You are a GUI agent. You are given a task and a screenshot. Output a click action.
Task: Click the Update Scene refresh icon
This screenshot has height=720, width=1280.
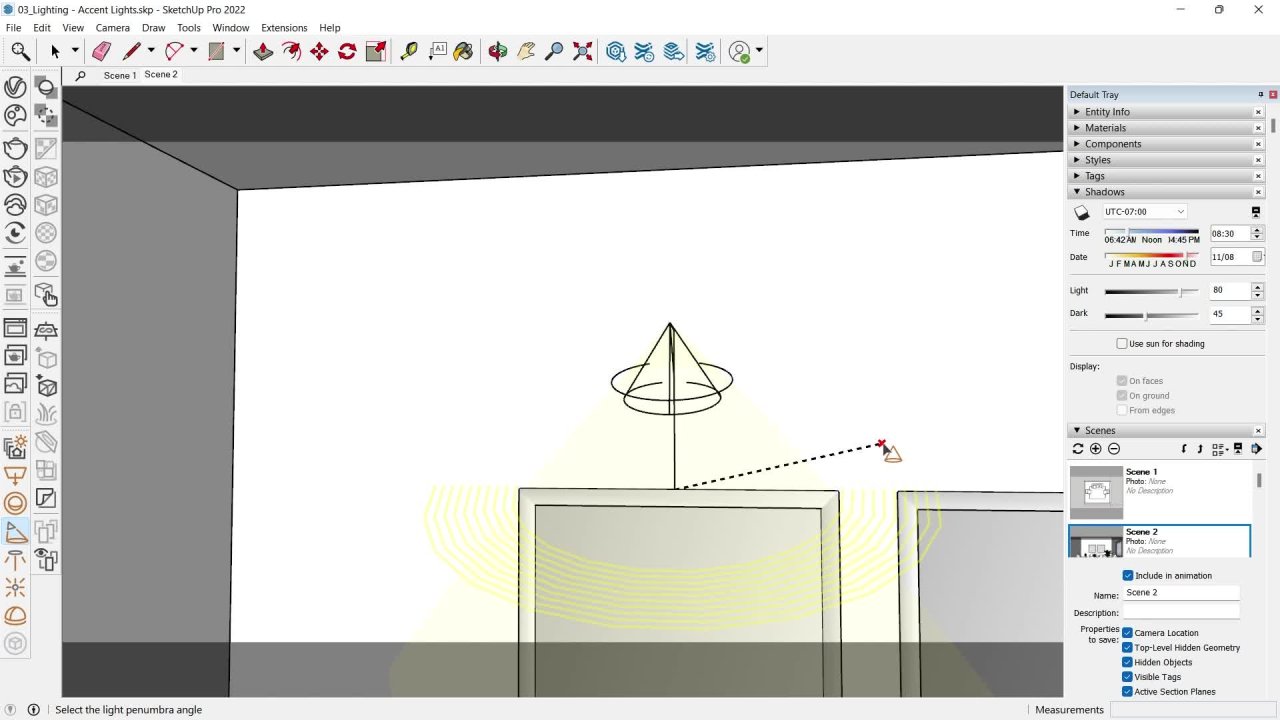click(x=1078, y=449)
